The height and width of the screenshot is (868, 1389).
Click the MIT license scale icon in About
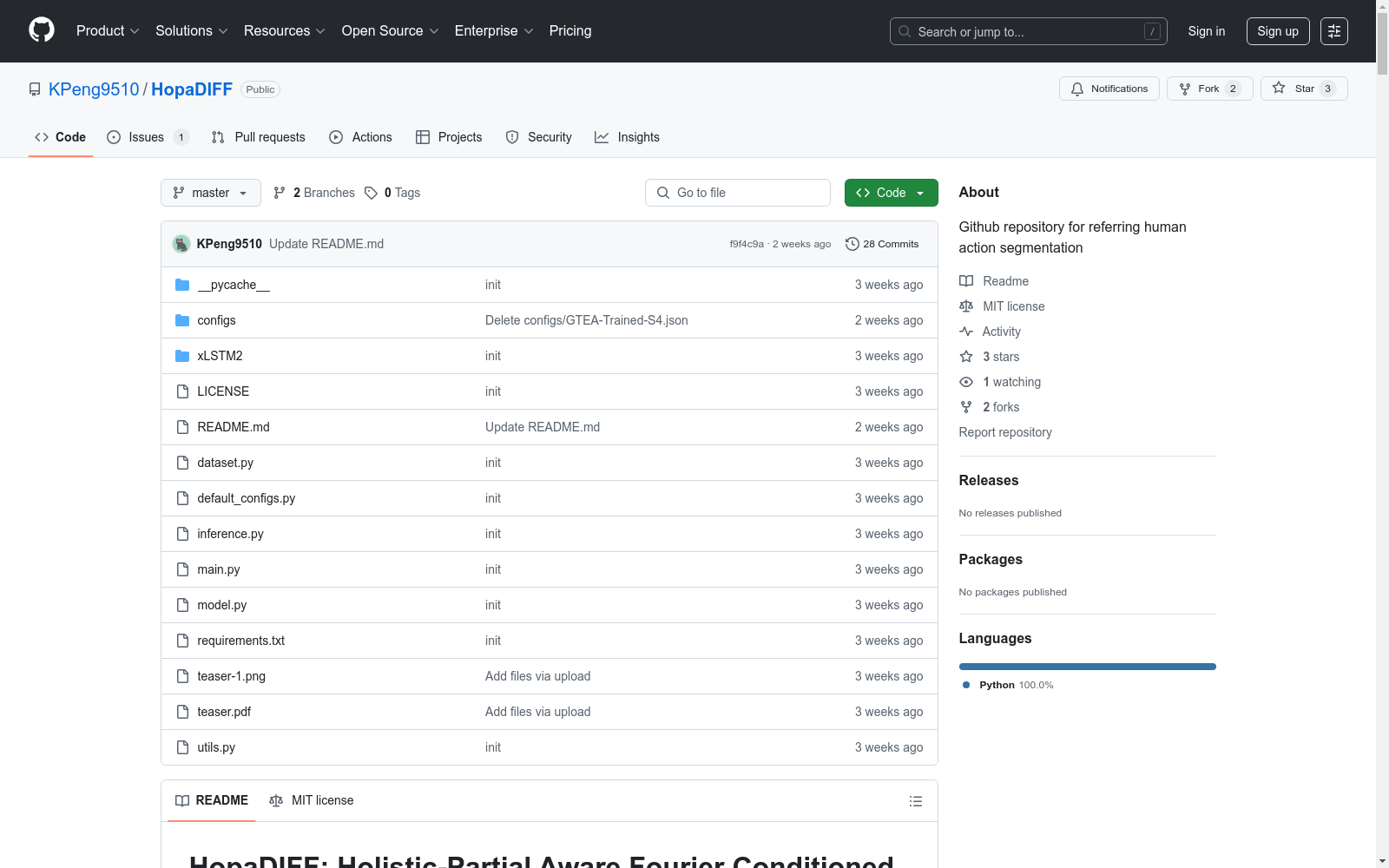coord(966,306)
